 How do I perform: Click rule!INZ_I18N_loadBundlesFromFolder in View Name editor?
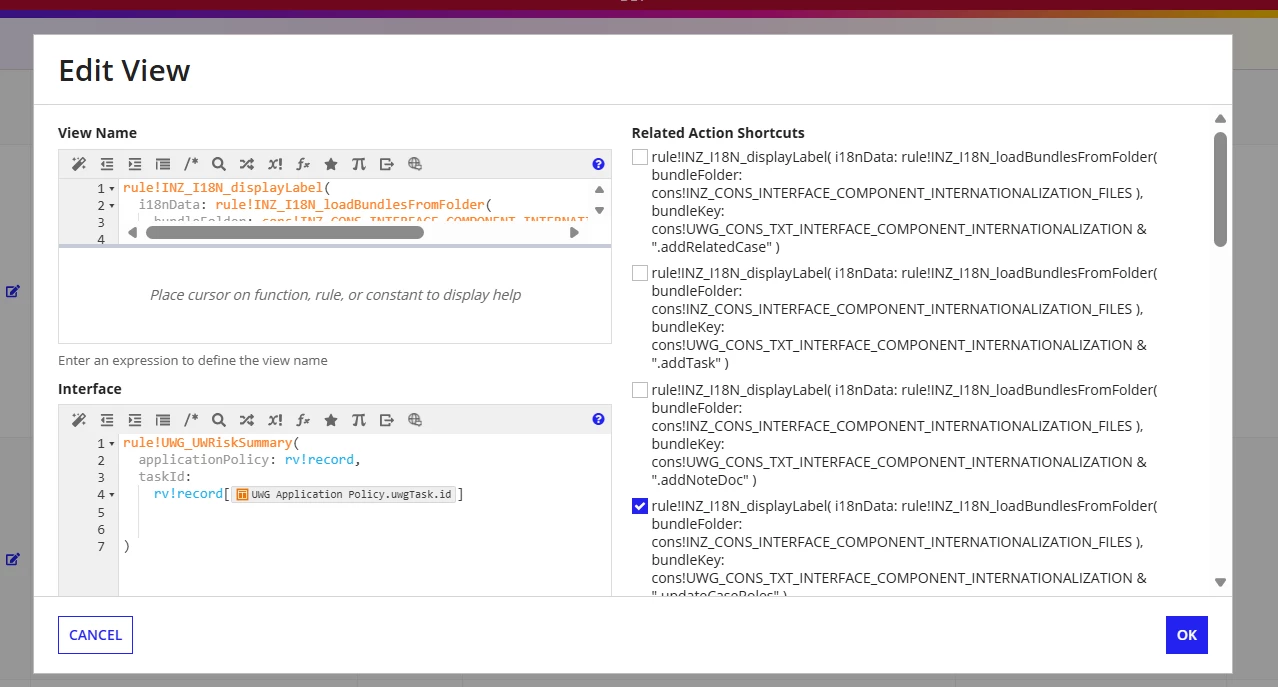pos(349,205)
